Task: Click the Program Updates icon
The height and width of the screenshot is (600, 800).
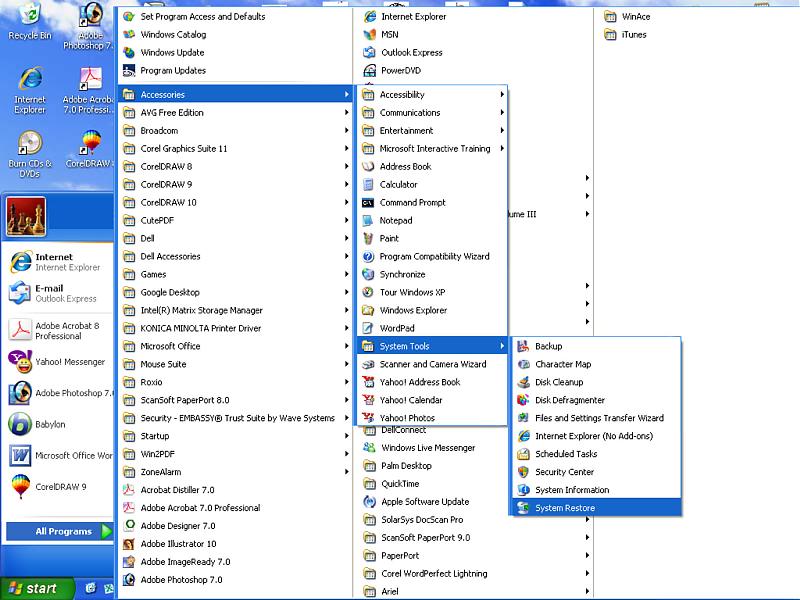Action: click(129, 70)
